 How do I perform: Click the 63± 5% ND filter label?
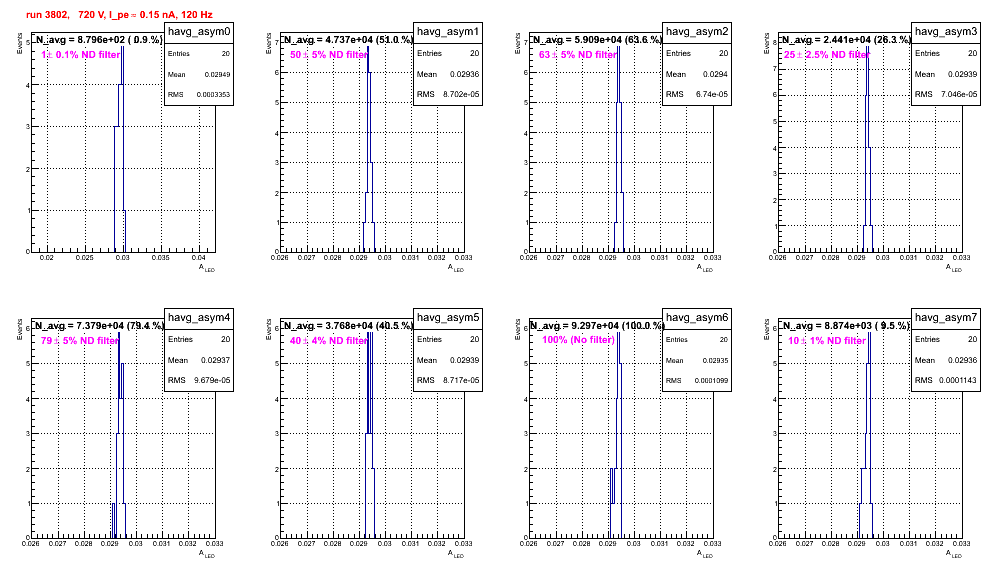[578, 55]
